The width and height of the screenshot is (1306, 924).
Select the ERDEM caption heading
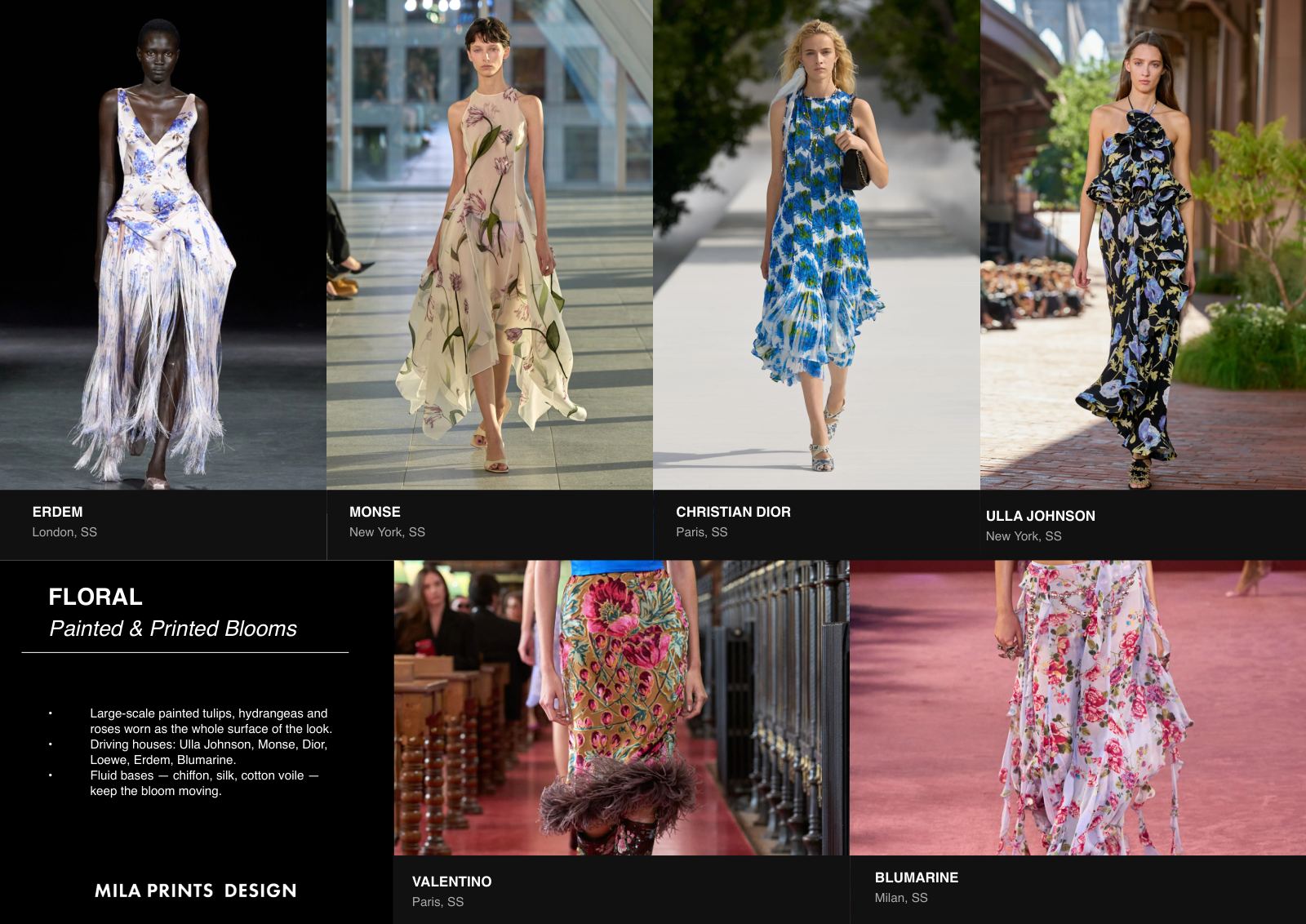(x=57, y=512)
